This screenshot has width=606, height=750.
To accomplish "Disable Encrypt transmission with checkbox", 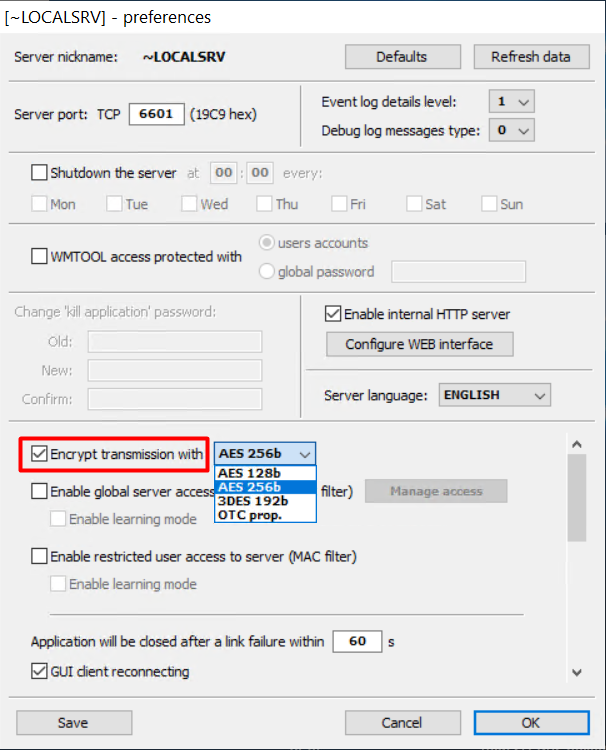I will 40,454.
